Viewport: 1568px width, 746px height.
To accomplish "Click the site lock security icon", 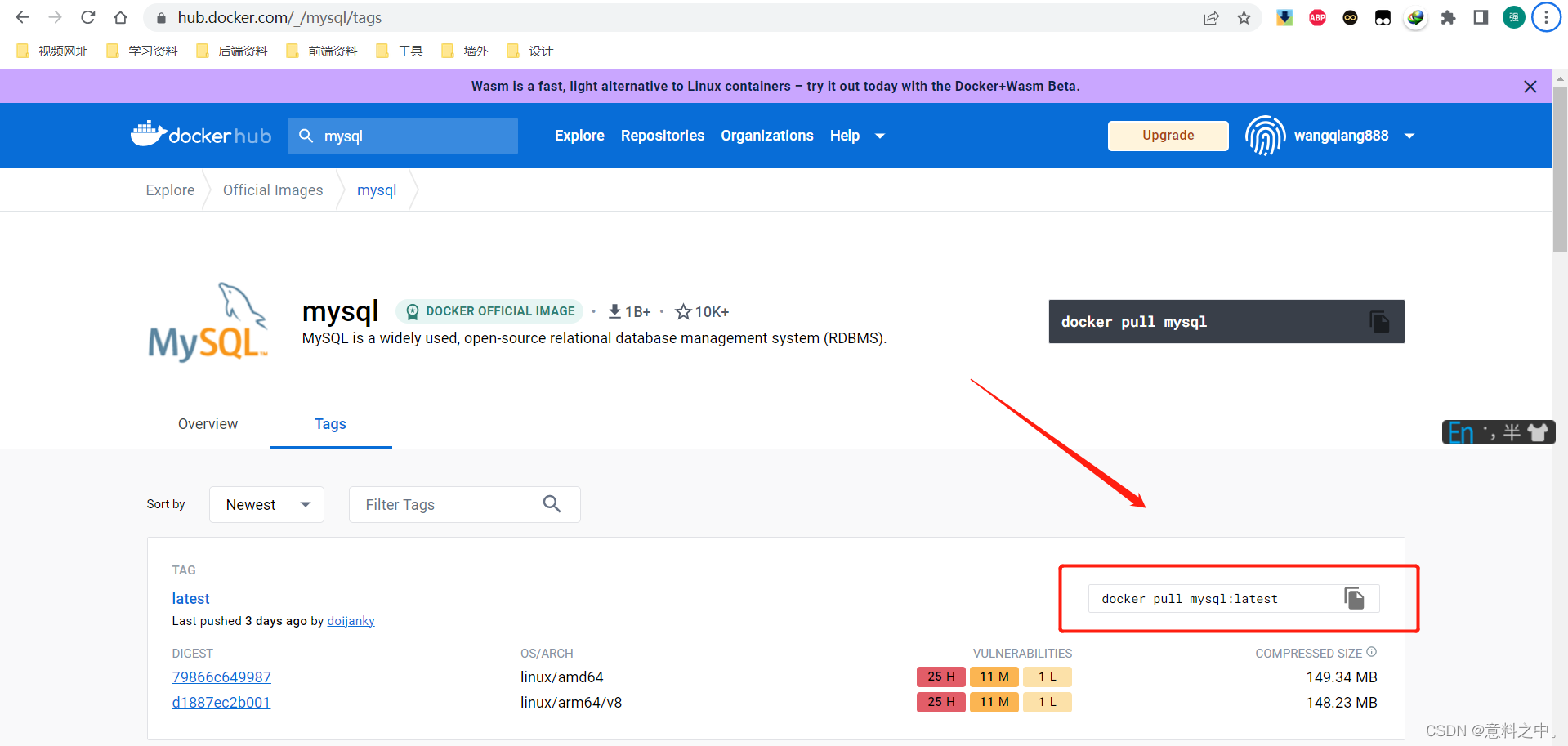I will (x=161, y=18).
